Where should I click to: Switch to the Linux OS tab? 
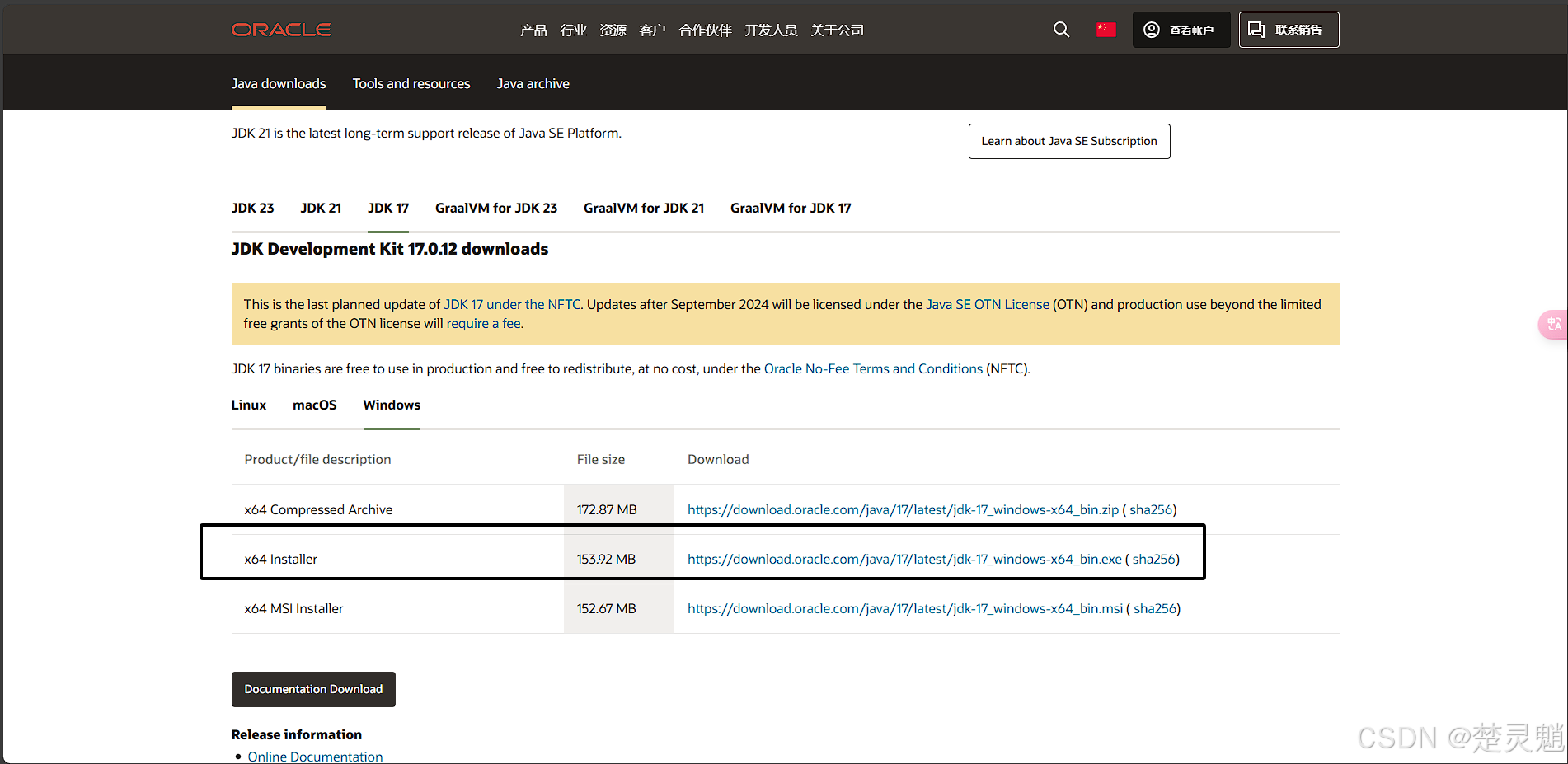tap(249, 405)
